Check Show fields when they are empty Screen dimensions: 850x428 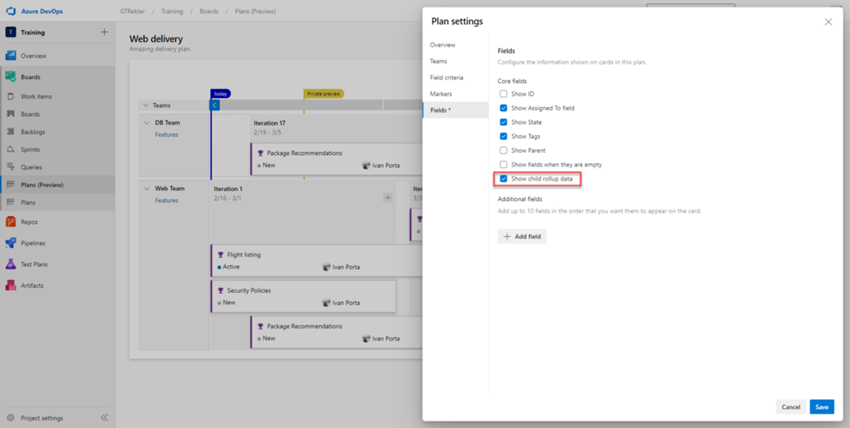pos(503,164)
